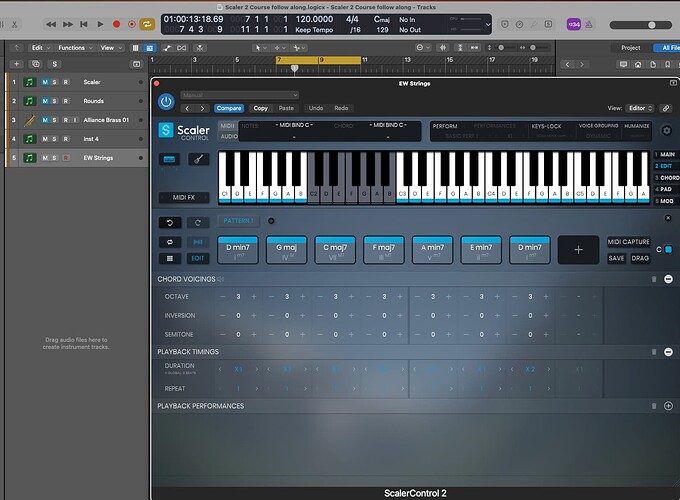Select the F maj7 chord pad
This screenshot has height=500, width=680.
click(383, 250)
